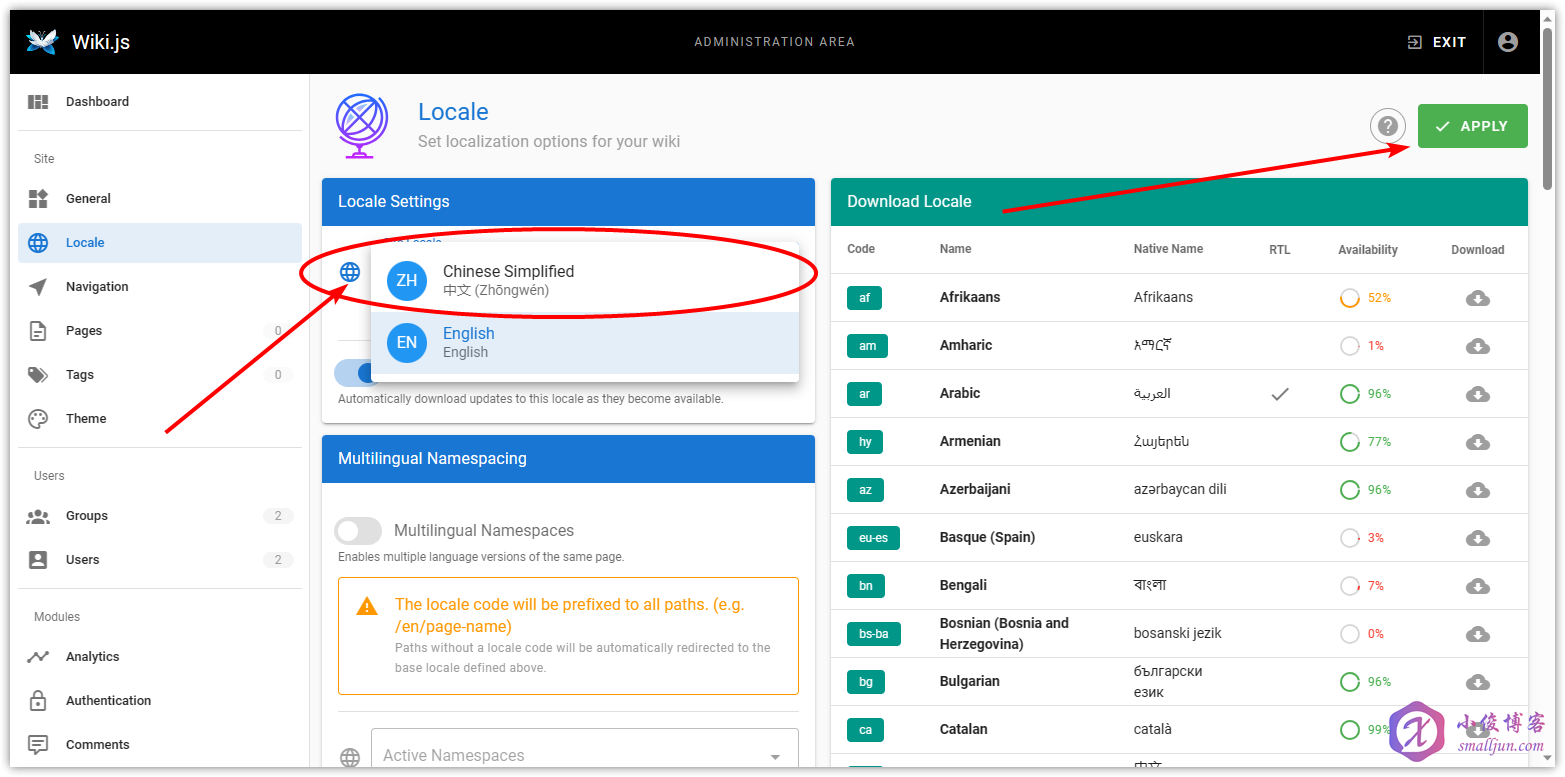Click the Locale page globe illustration

[x=361, y=126]
